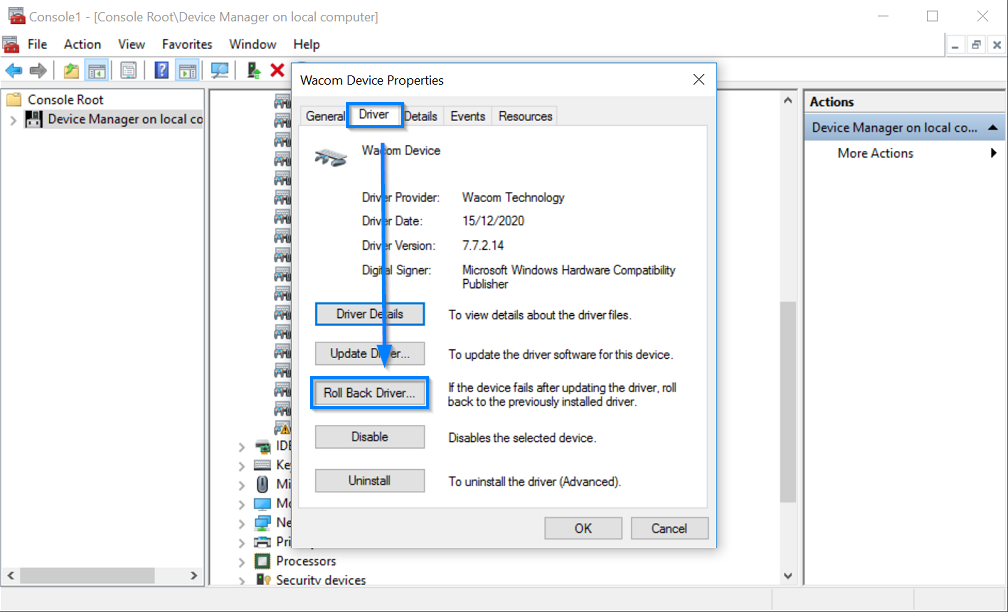Open the Resources tab

[525, 116]
